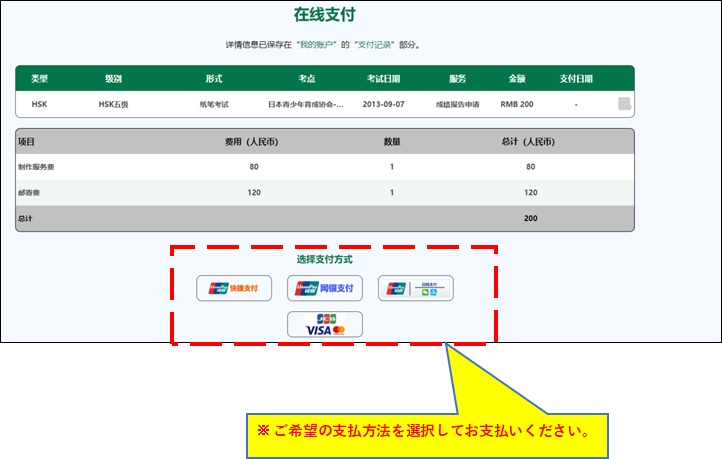722x459 pixels.
Task: Click the 邮寄费 postage row
Action: 30,192
